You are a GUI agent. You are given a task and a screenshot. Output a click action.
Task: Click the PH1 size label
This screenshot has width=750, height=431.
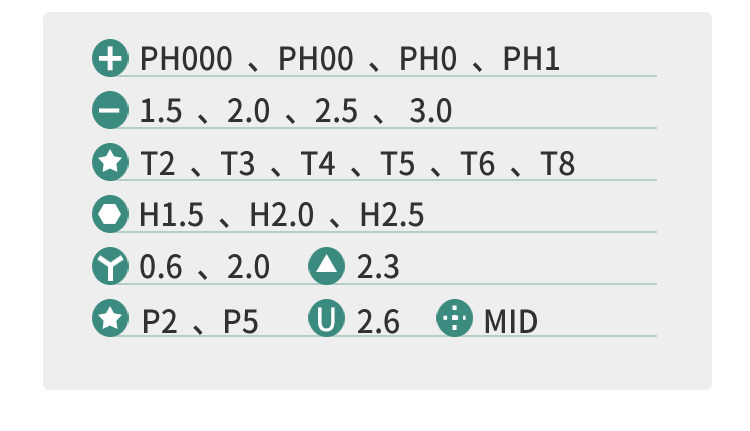tap(531, 60)
